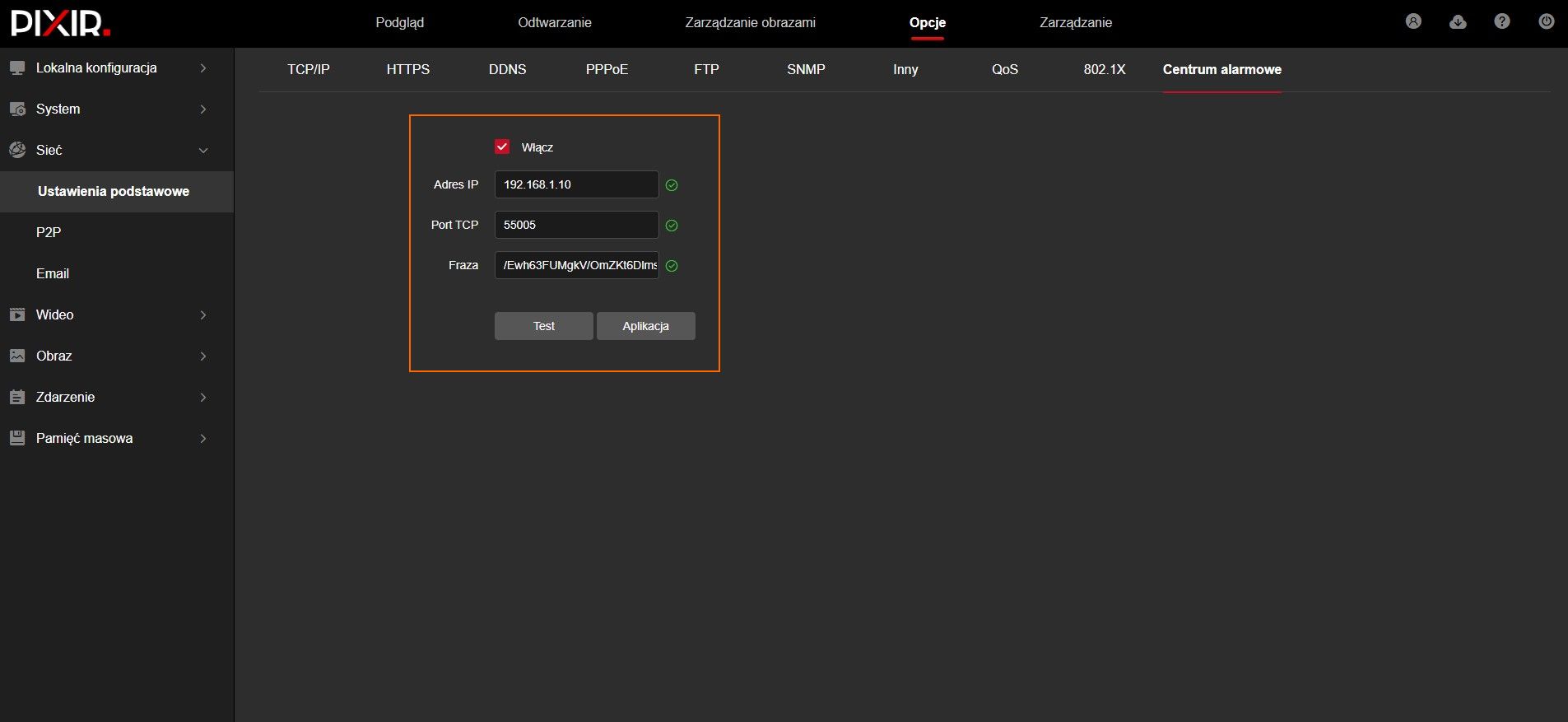
Task: Expand the Zdarzenie section arrow
Action: pyautogui.click(x=203, y=398)
